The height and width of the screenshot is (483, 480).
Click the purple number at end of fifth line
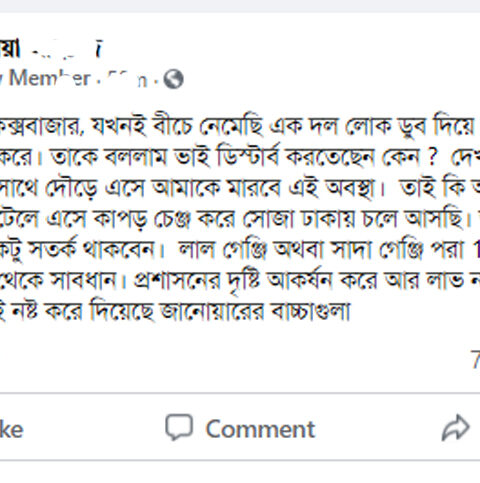point(476,249)
